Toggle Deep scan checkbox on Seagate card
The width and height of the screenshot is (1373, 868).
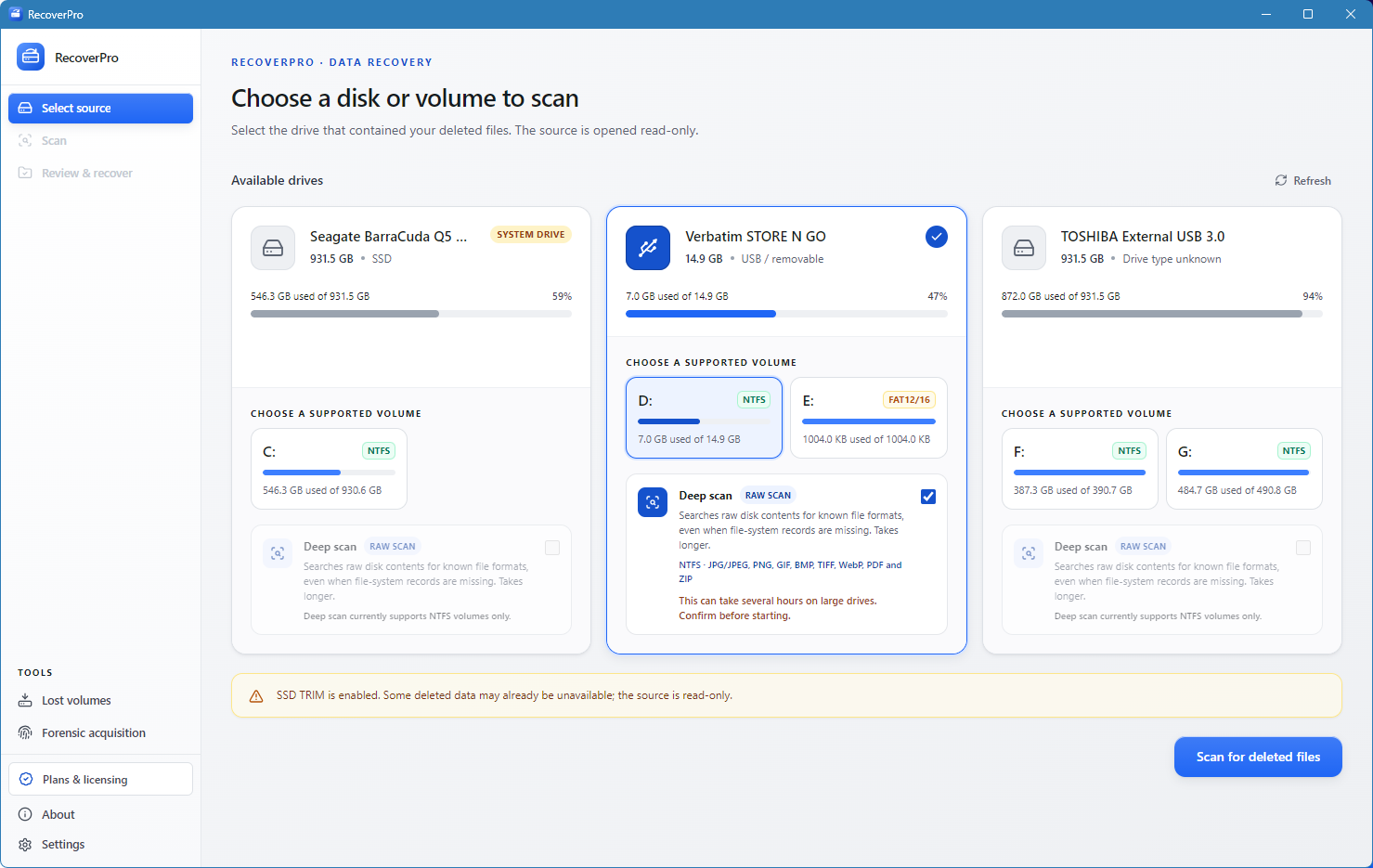point(552,548)
